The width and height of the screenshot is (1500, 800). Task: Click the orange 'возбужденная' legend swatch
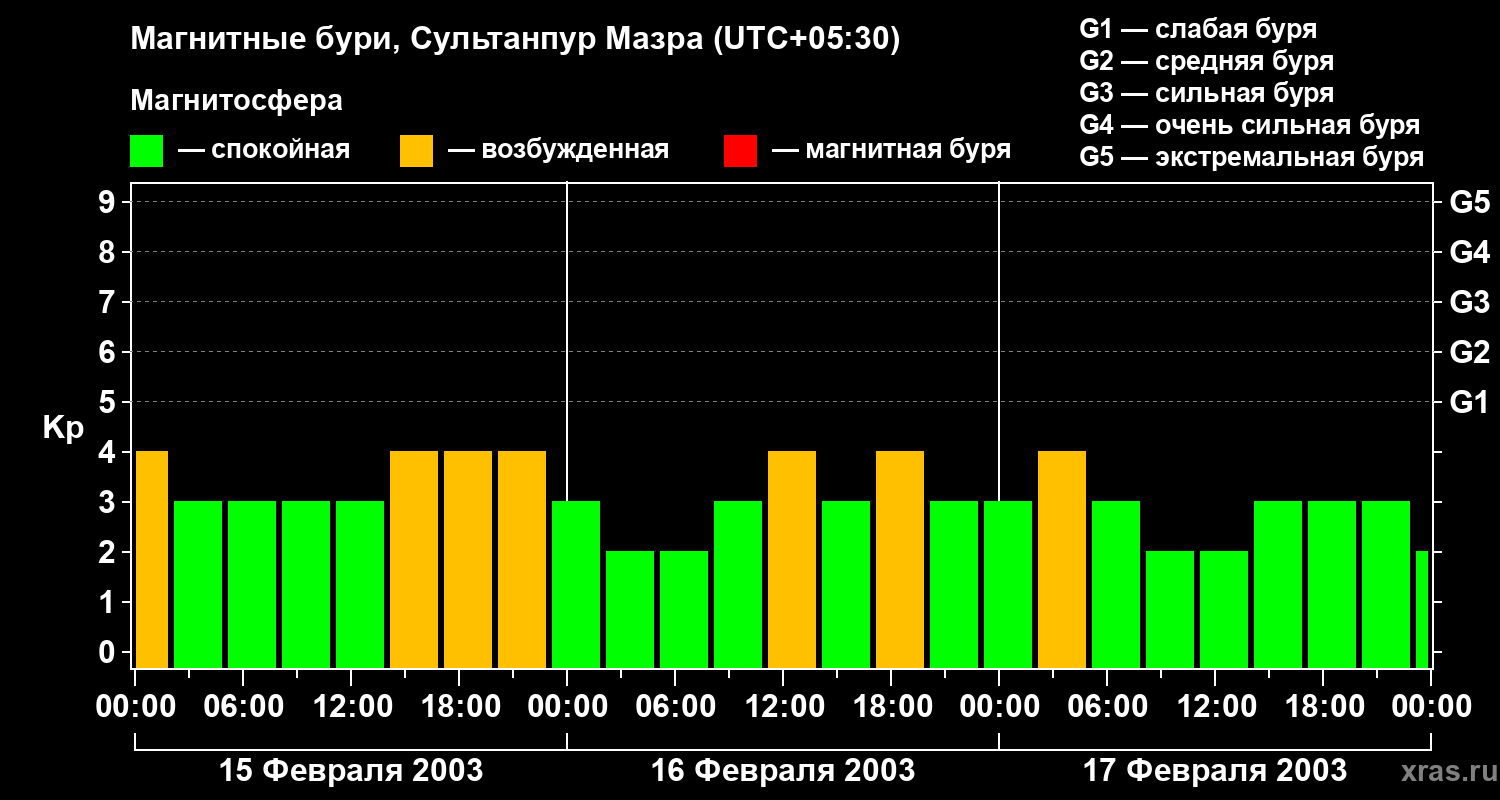(416, 151)
